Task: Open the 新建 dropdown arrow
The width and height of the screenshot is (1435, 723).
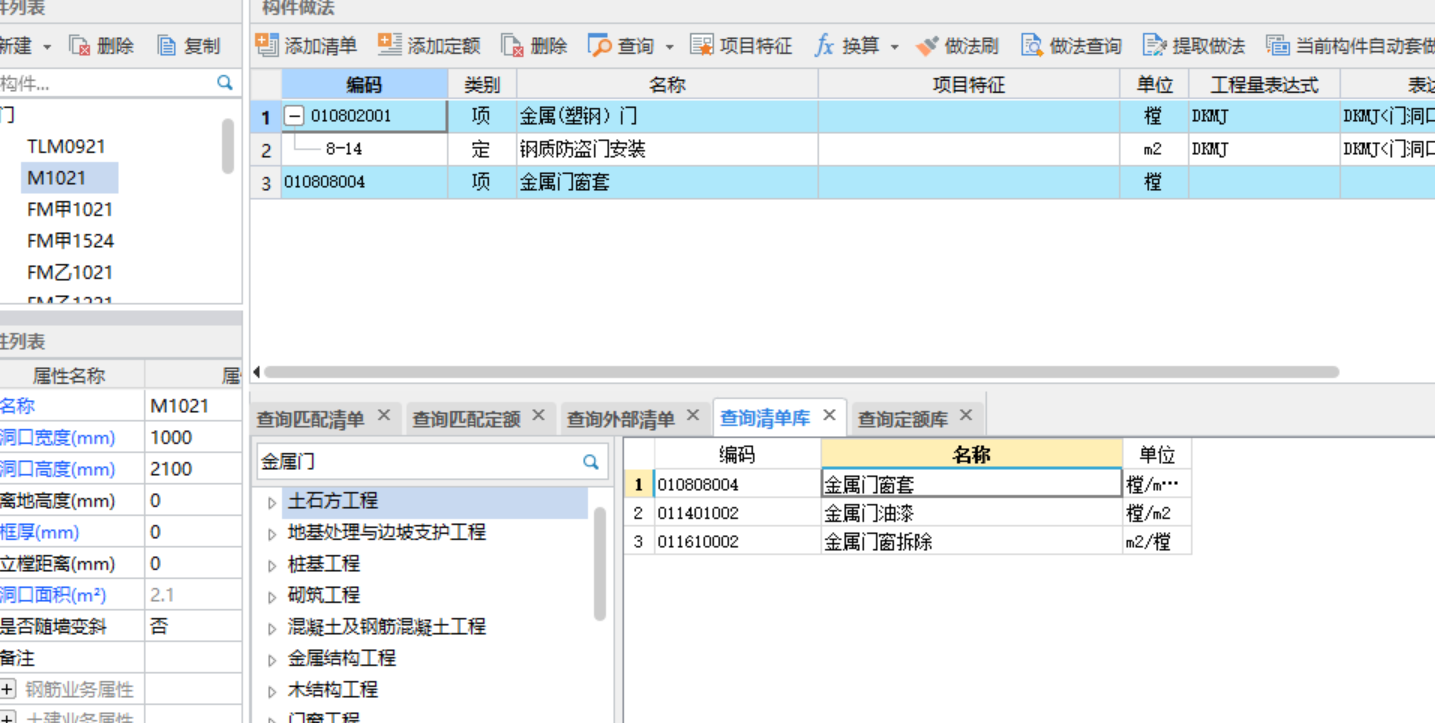Action: pos(46,47)
